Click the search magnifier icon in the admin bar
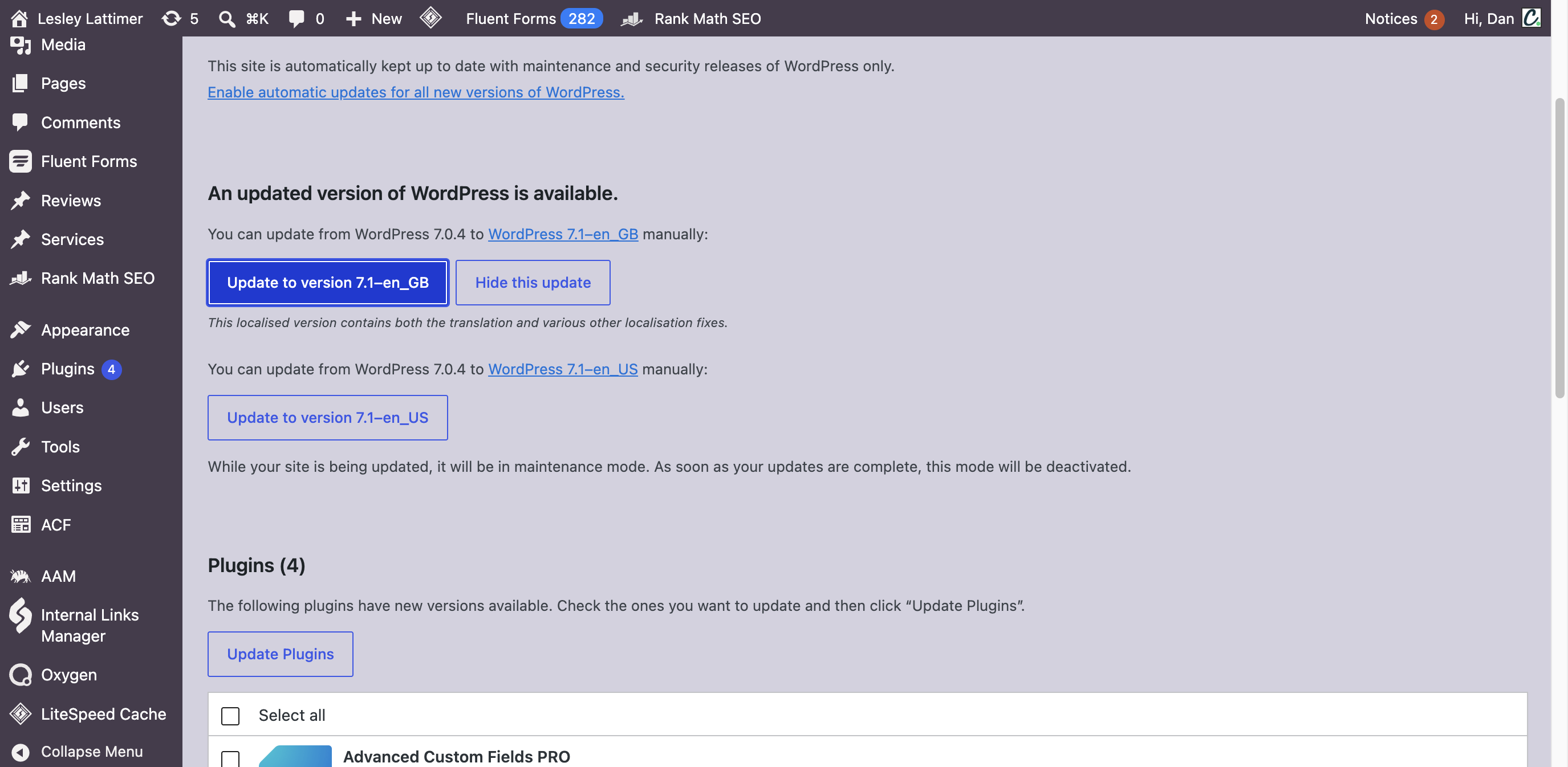Screen dimensions: 1568x767 (226, 18)
